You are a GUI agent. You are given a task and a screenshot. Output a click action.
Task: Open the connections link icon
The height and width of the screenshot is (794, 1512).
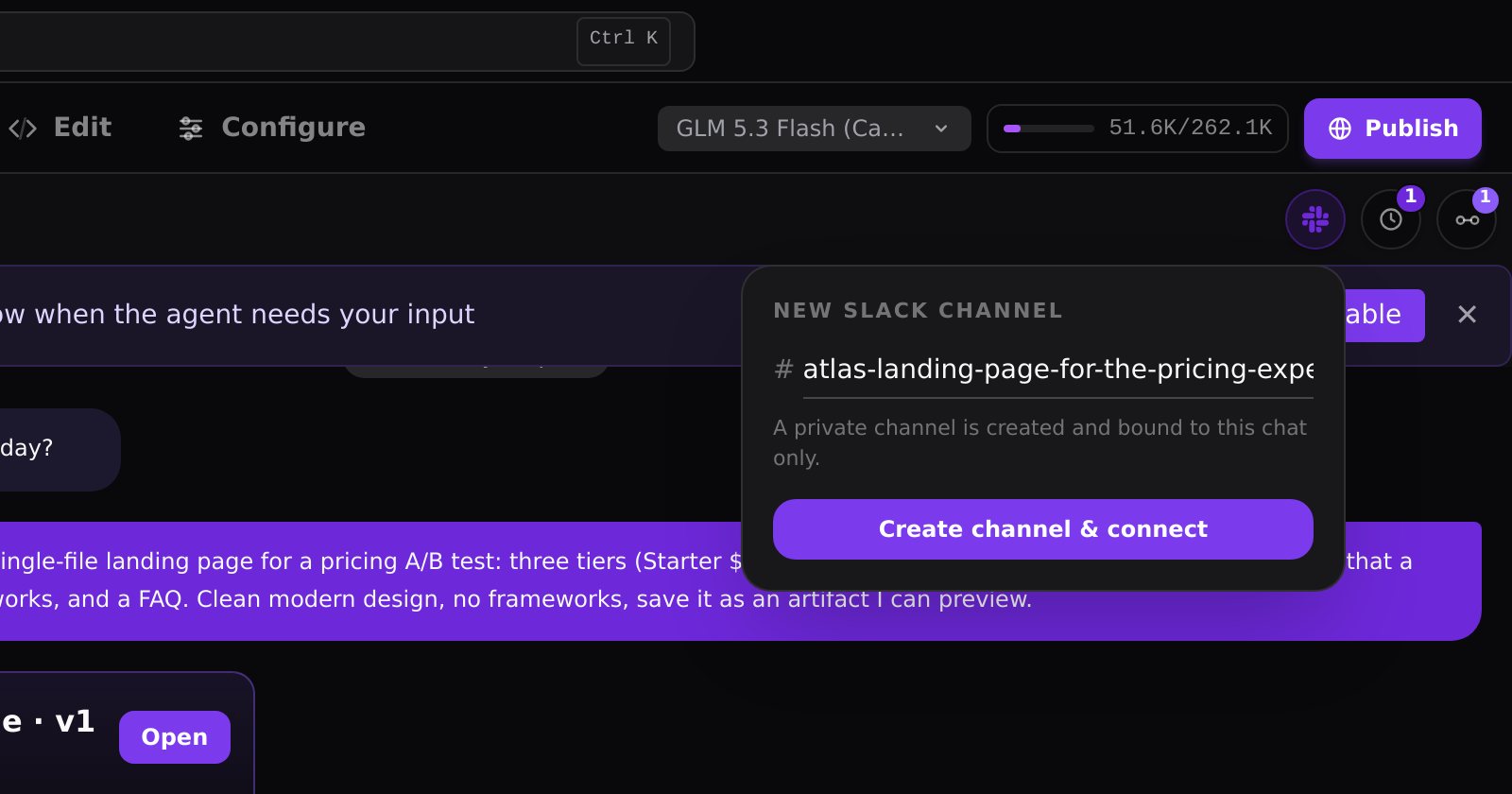point(1467,219)
